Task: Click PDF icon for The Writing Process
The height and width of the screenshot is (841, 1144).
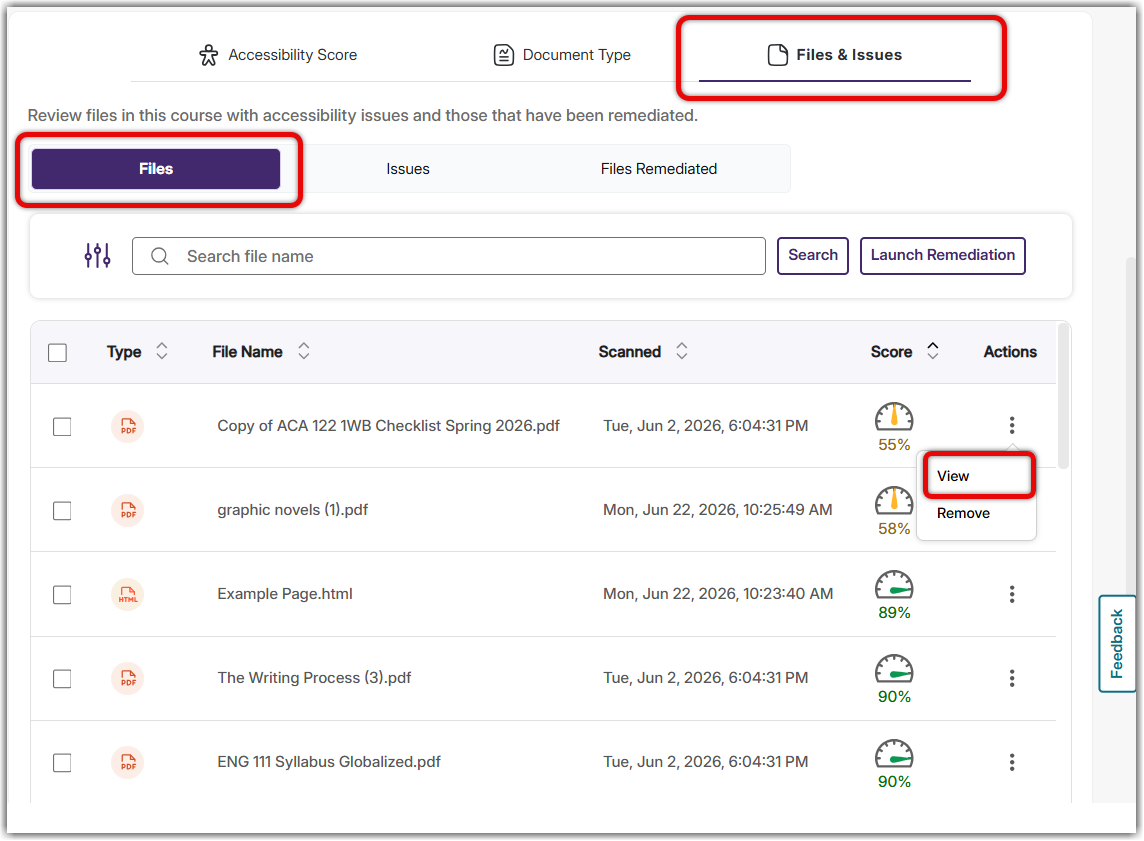Action: (x=128, y=678)
